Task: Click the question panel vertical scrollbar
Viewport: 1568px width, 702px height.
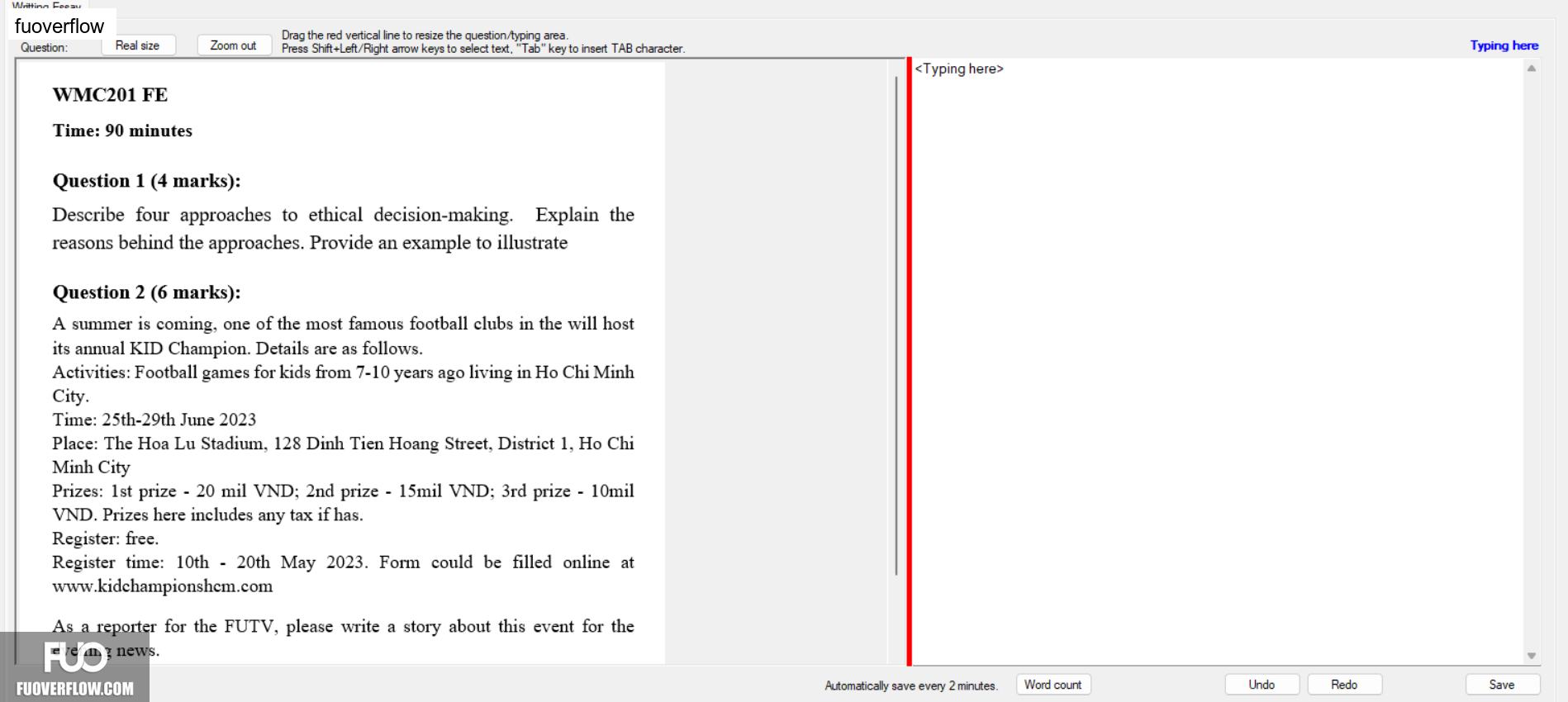Action: click(x=896, y=326)
